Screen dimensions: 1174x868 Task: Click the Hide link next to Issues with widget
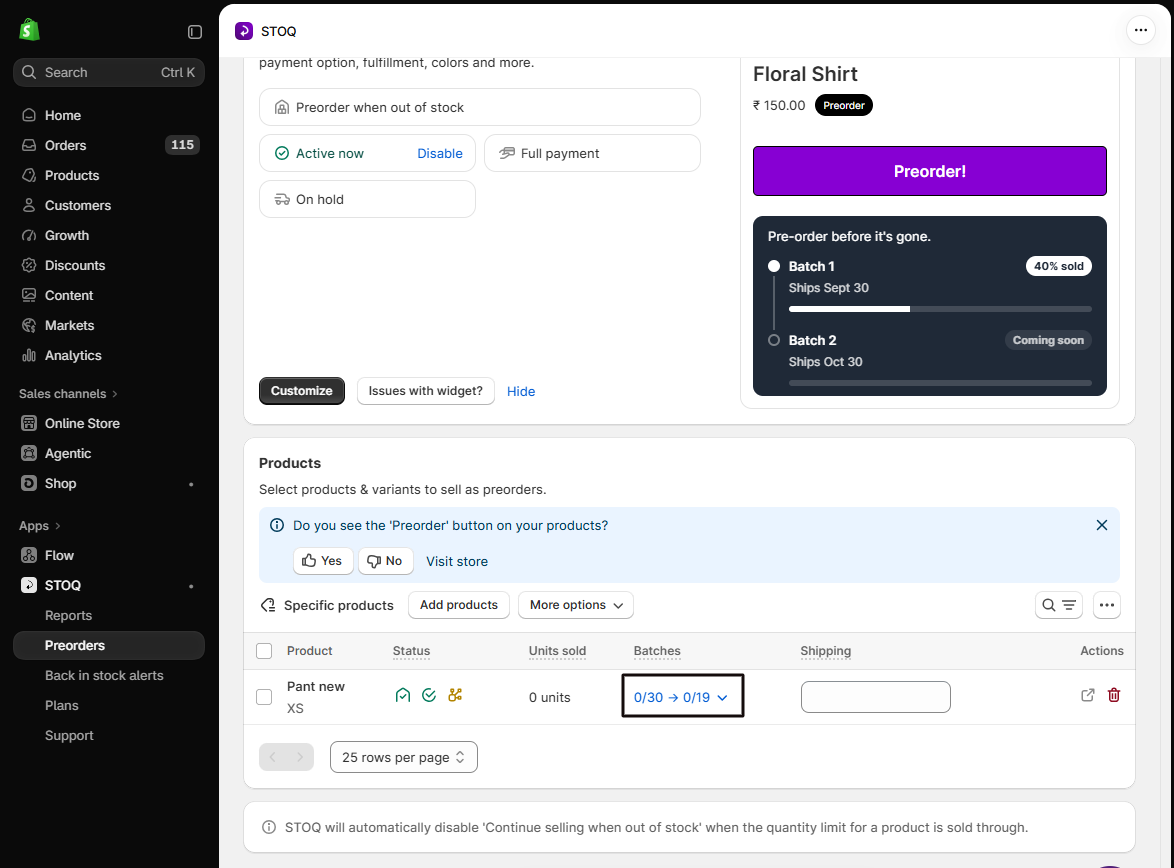[x=520, y=392]
